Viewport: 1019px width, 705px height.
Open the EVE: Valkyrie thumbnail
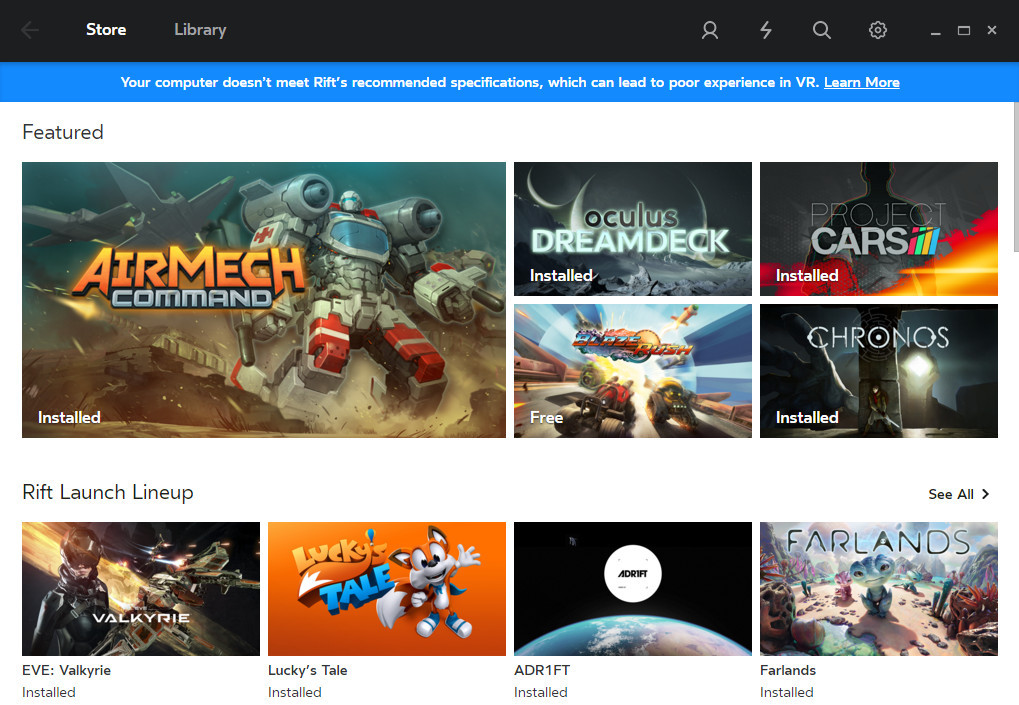(141, 588)
